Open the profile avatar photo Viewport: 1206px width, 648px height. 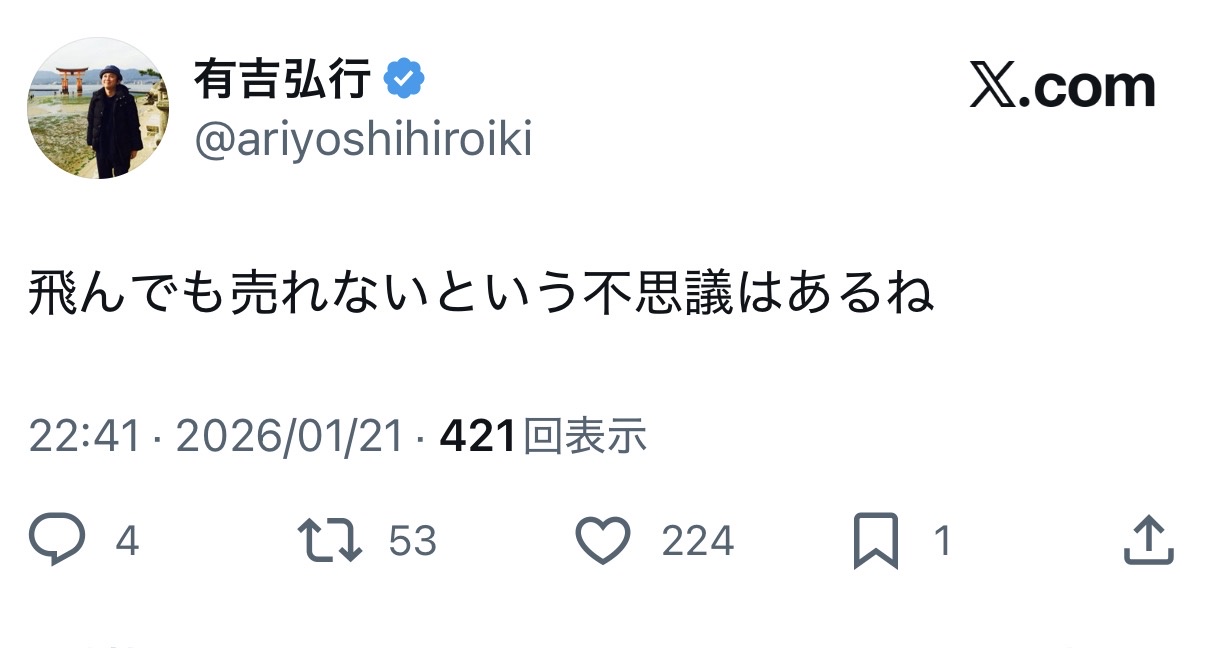click(x=98, y=108)
